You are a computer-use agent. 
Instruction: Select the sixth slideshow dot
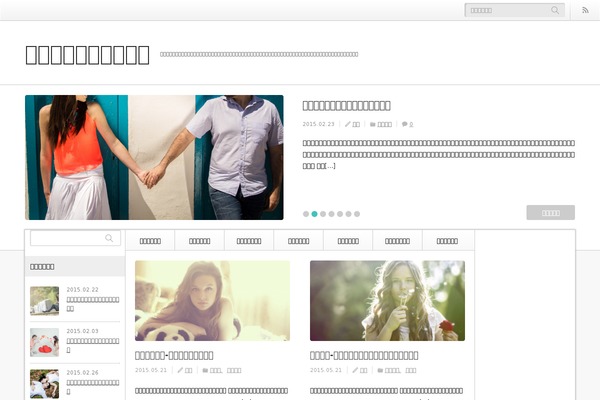pos(348,214)
